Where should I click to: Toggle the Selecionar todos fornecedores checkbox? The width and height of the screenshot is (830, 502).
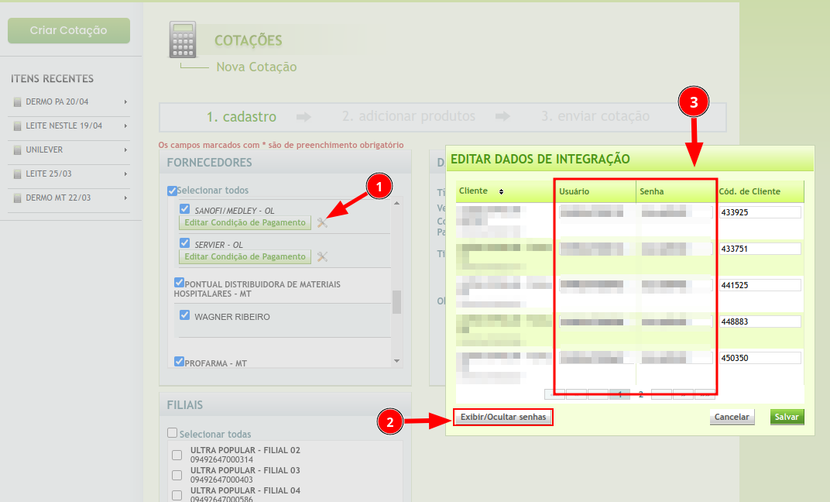pyautogui.click(x=173, y=190)
